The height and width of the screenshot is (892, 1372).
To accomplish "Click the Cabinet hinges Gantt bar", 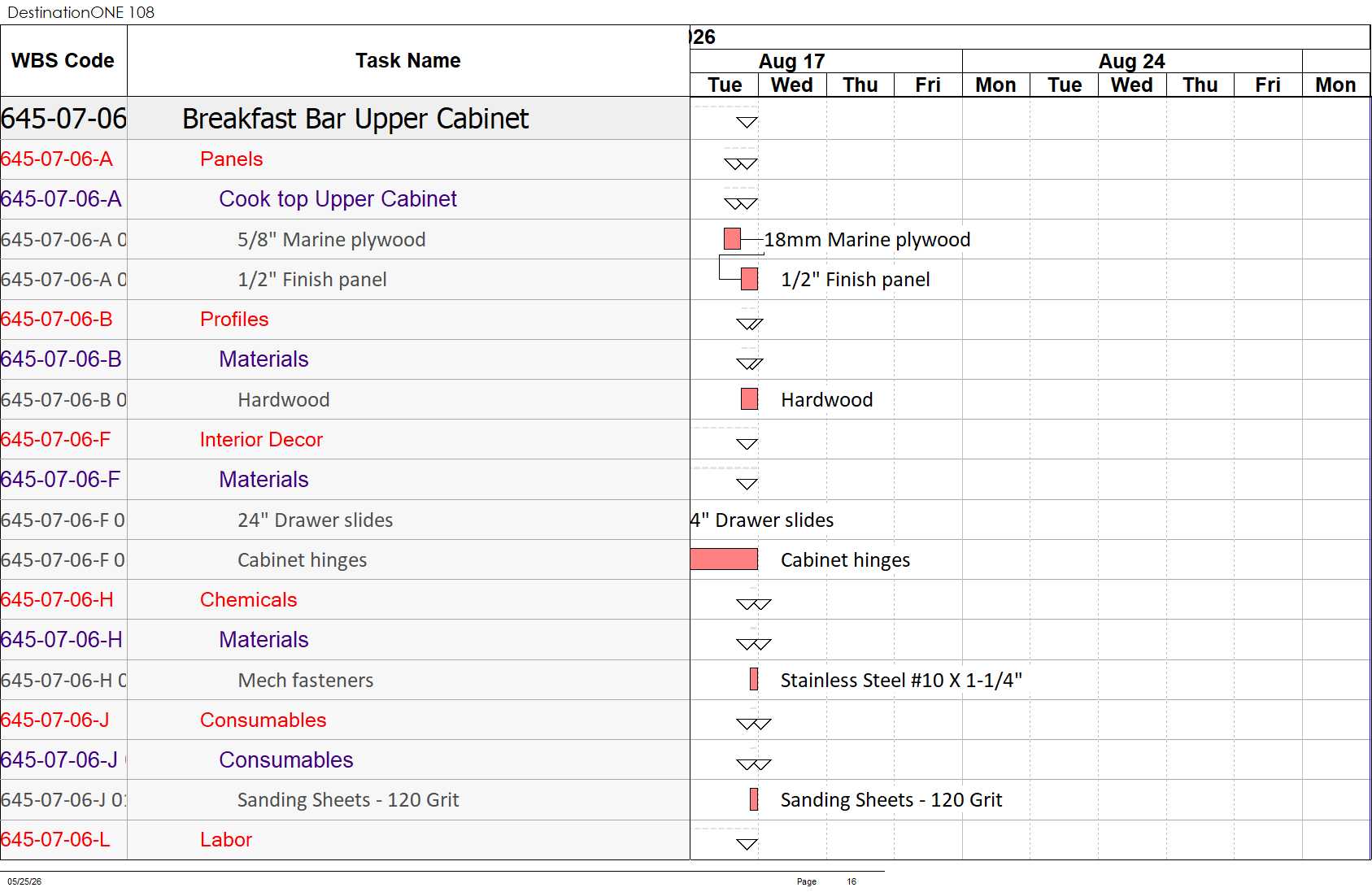I will point(724,559).
